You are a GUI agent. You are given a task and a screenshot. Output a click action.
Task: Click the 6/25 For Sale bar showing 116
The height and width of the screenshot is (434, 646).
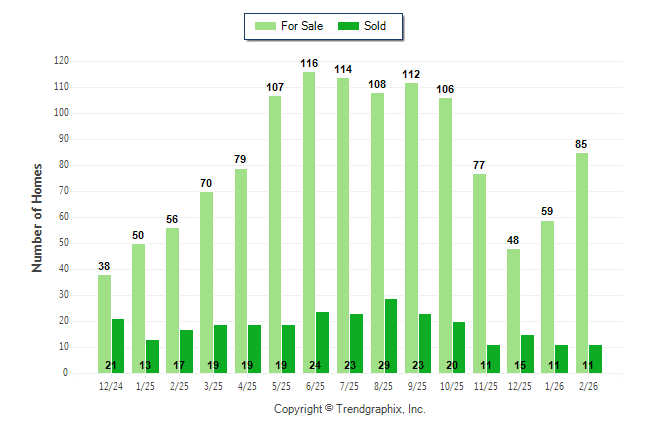[x=309, y=222]
